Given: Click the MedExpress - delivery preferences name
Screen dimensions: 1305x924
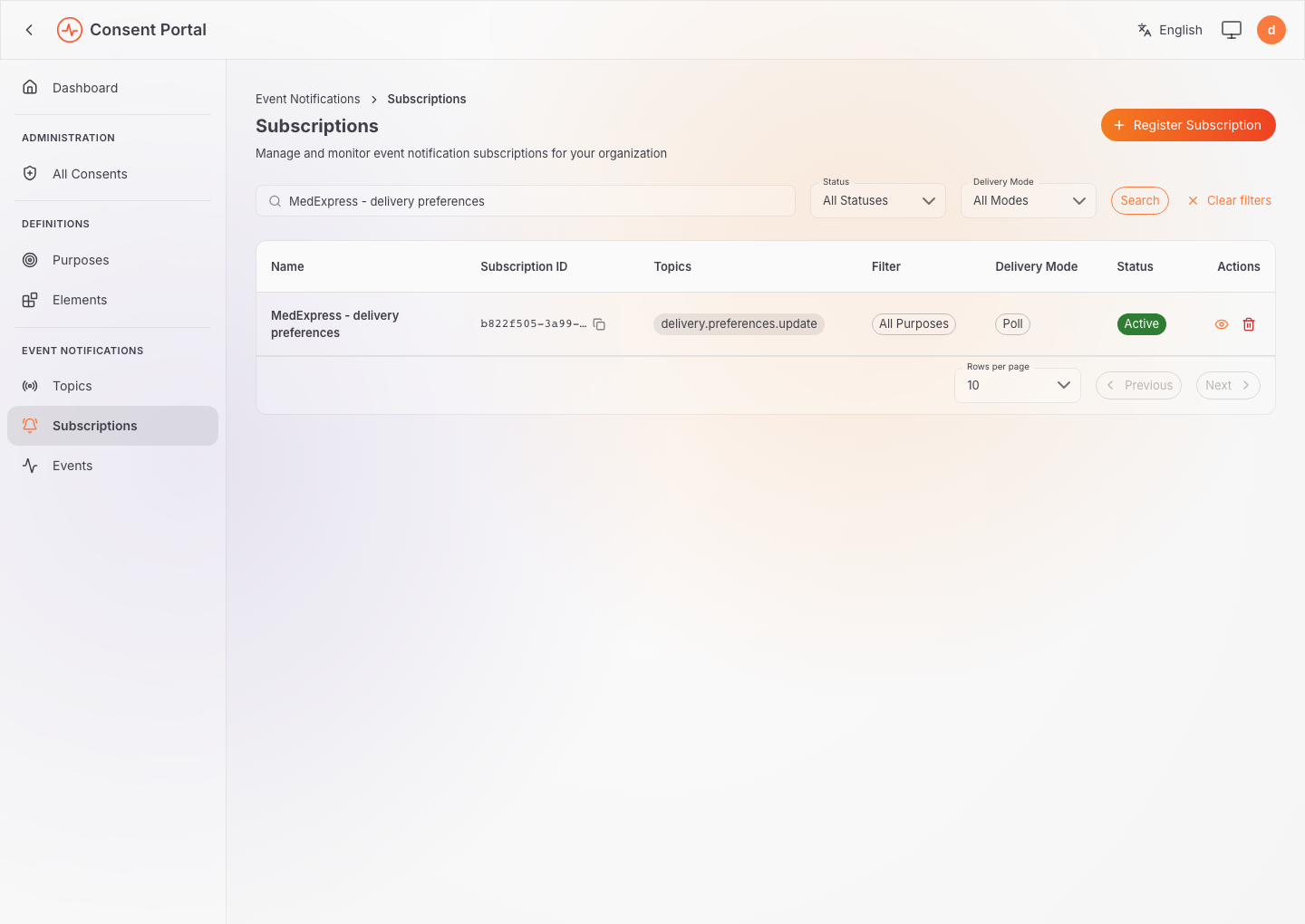Looking at the screenshot, I should 335,324.
